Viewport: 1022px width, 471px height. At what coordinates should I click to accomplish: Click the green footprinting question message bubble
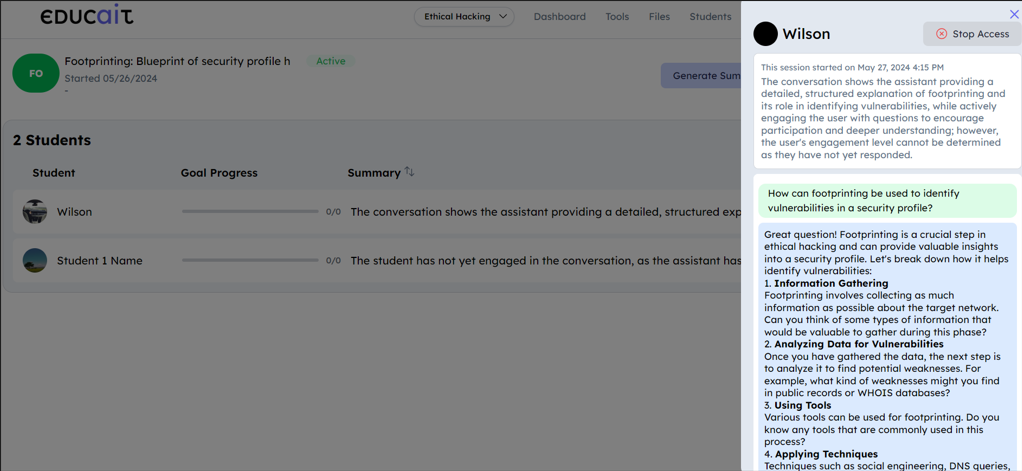coord(886,200)
